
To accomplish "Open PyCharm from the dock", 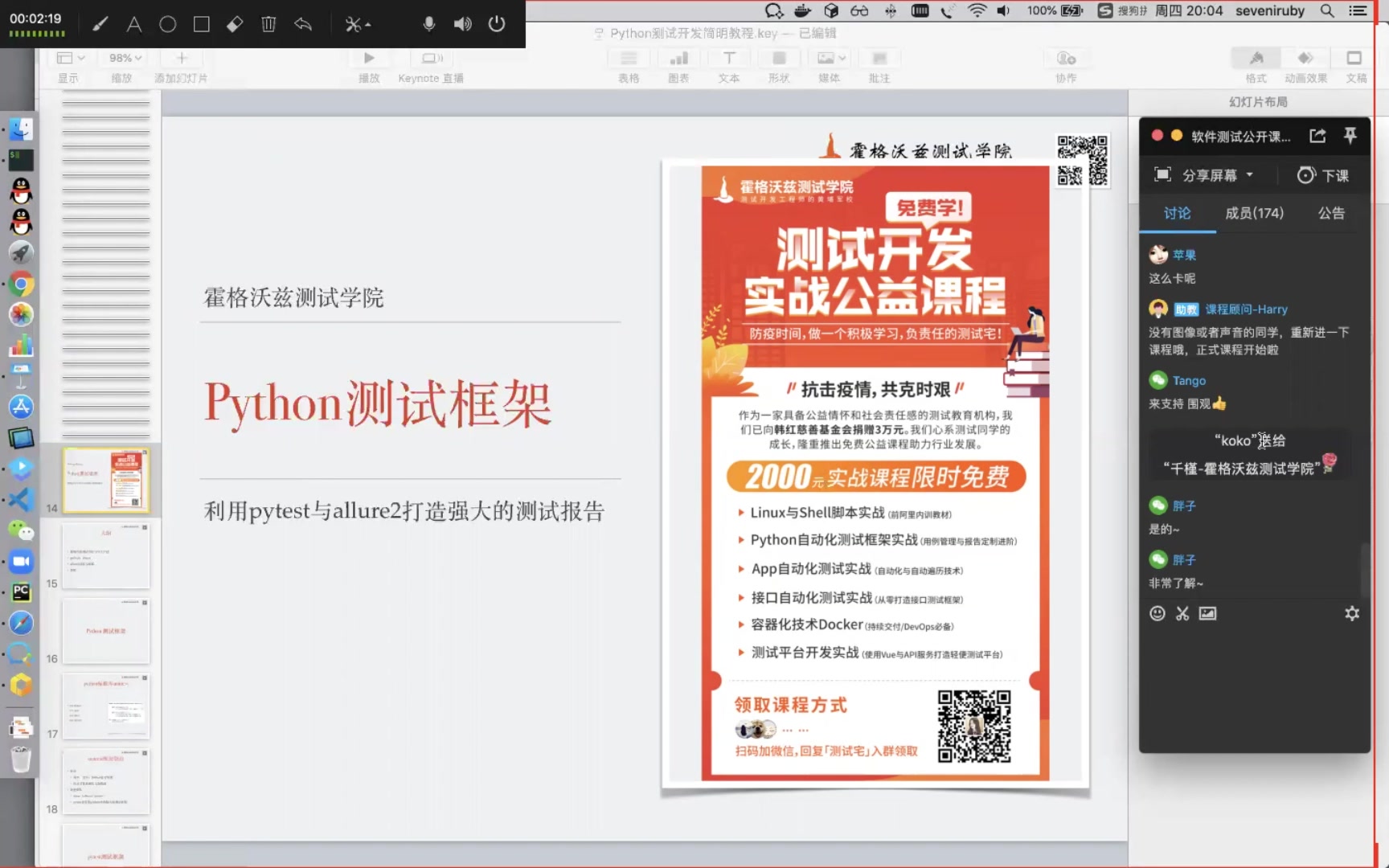I will [x=21, y=592].
